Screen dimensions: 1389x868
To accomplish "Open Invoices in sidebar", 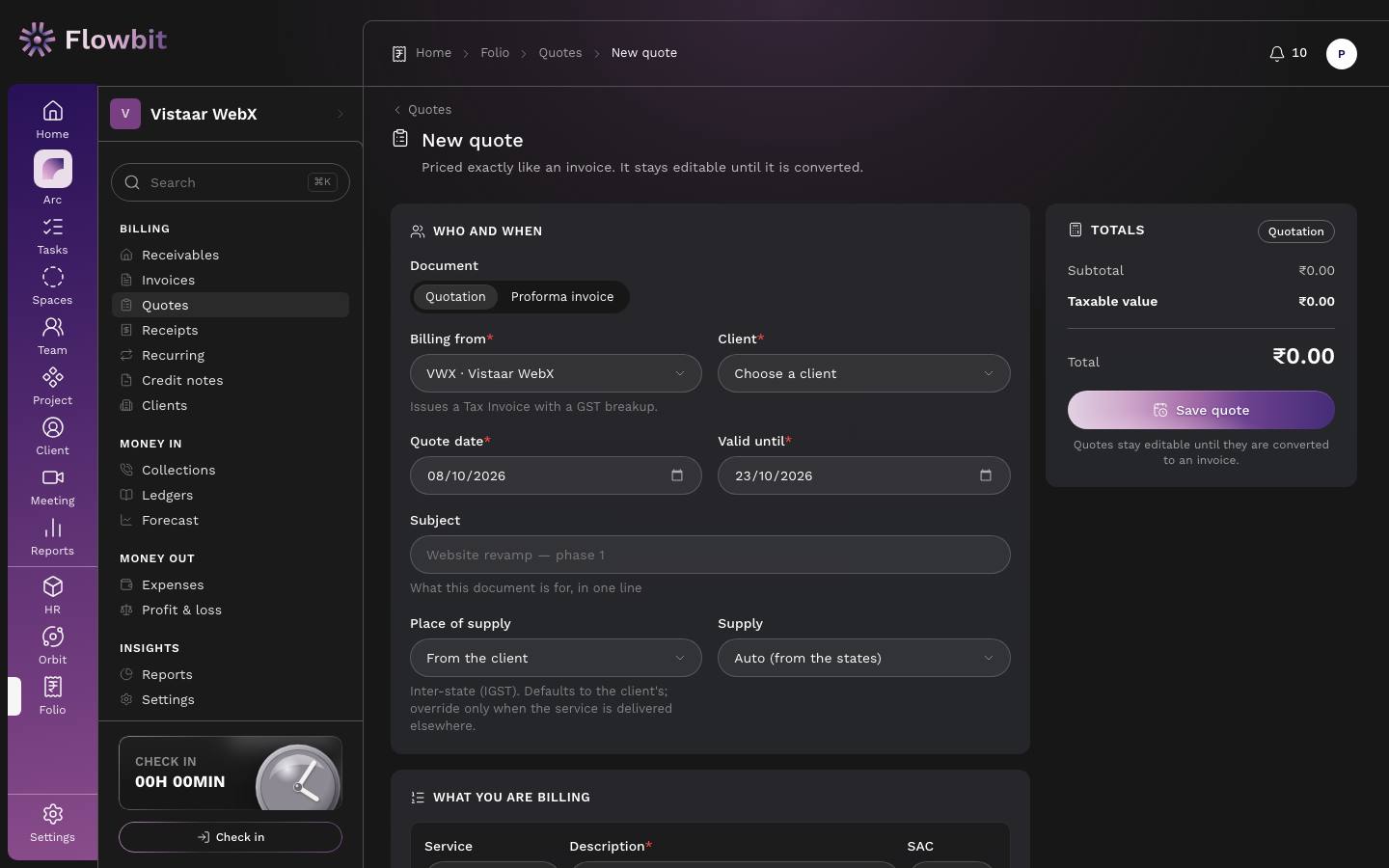I will [230, 280].
